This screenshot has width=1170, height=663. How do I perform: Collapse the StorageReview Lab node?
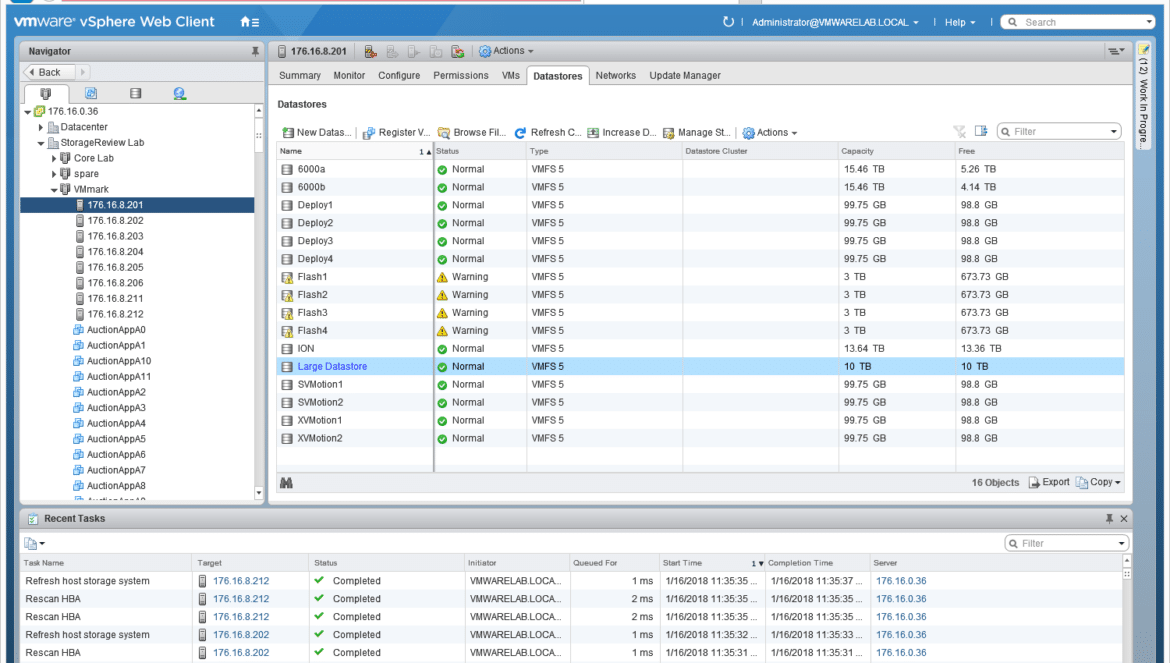pyautogui.click(x=41, y=143)
